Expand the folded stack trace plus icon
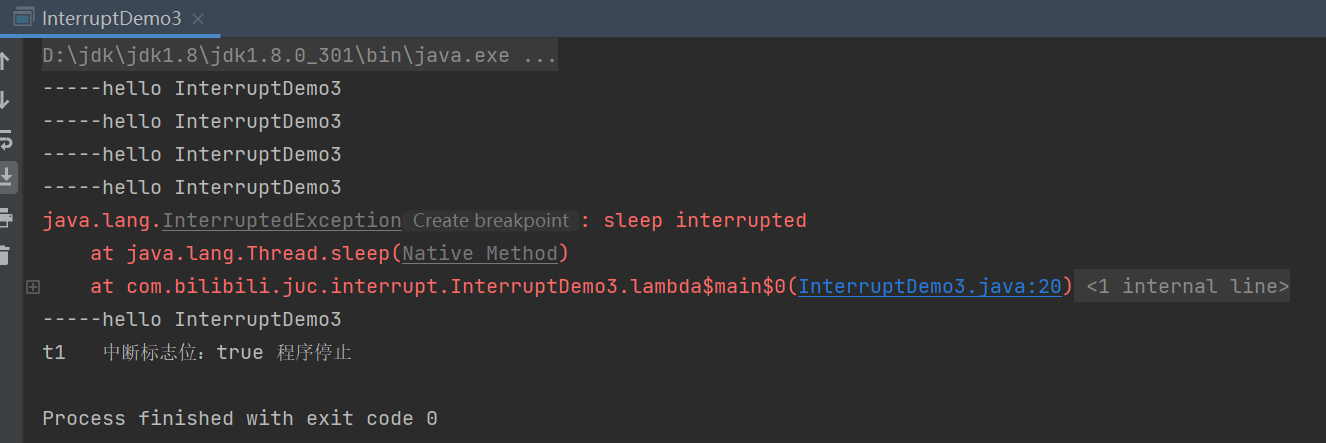 click(x=33, y=287)
